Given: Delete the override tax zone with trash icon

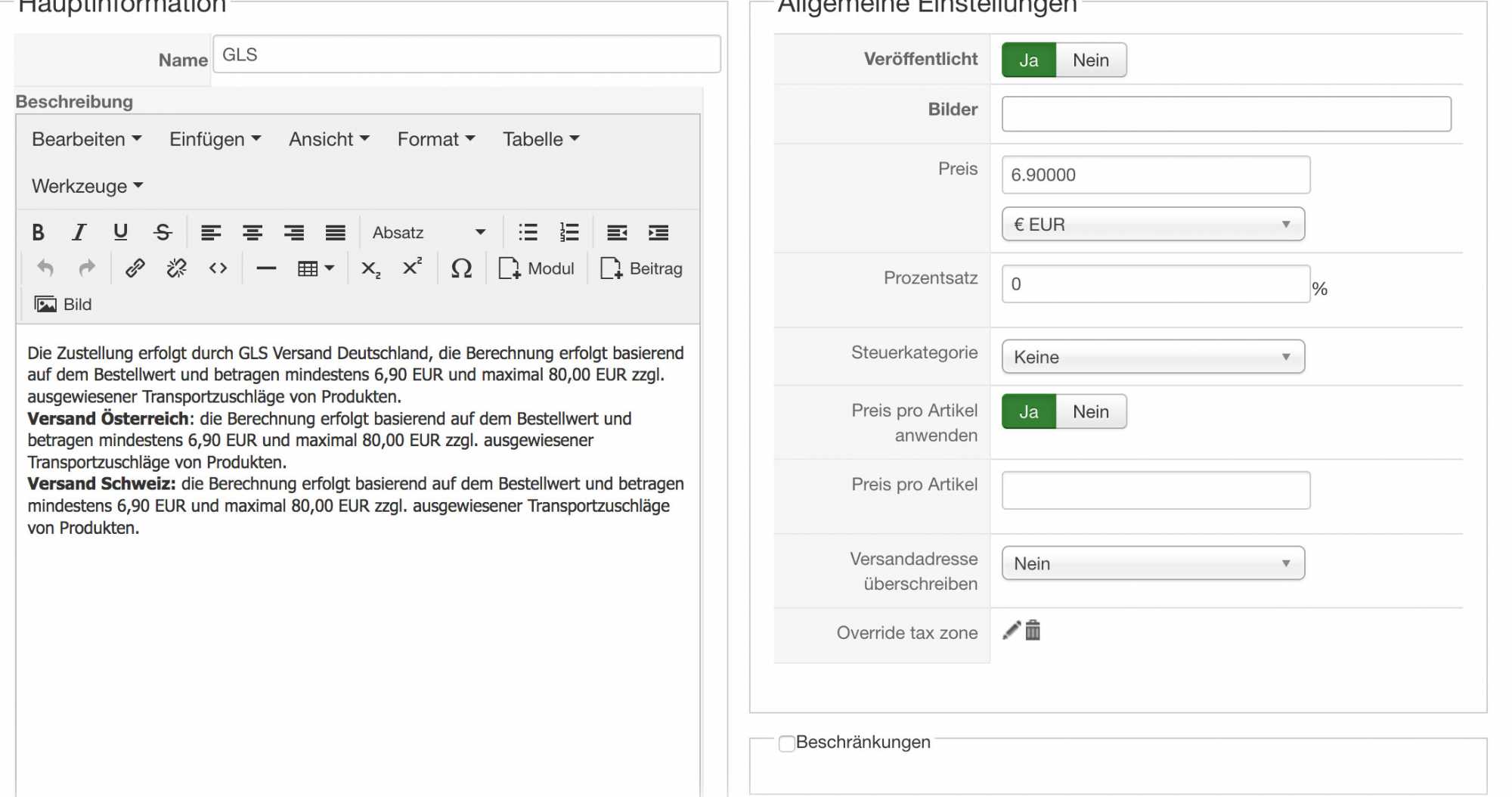Looking at the screenshot, I should point(1033,631).
